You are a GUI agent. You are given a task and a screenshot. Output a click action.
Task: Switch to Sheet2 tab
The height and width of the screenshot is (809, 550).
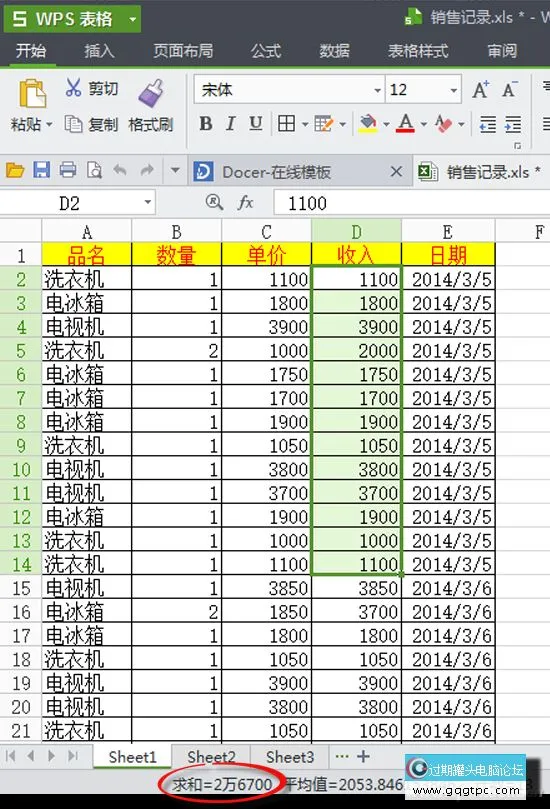tap(211, 757)
